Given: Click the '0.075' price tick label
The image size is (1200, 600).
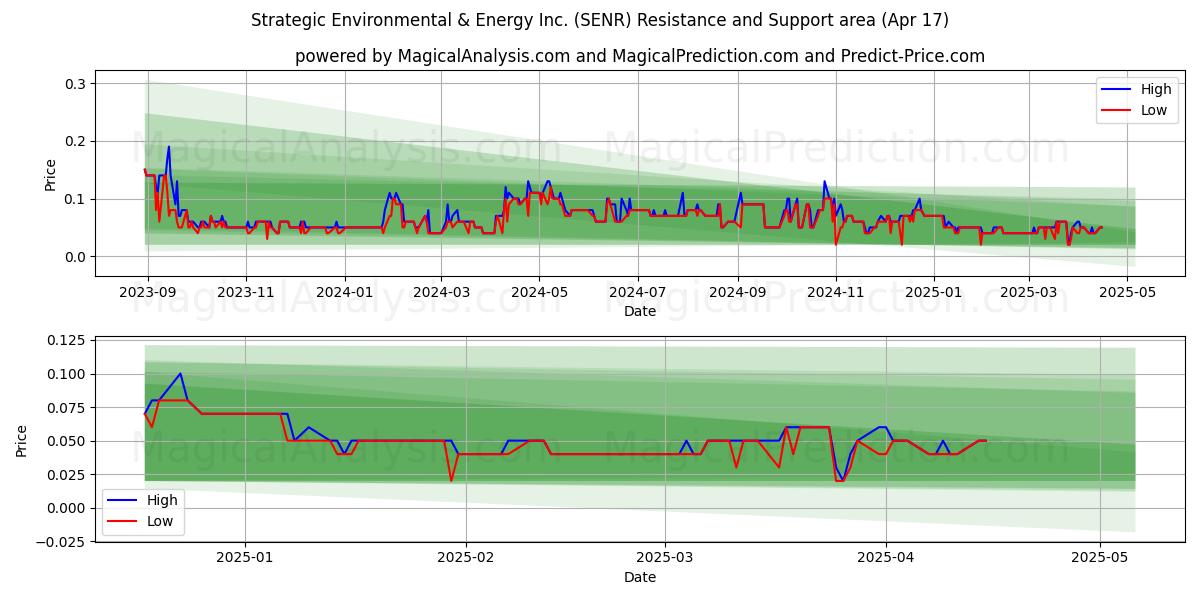Looking at the screenshot, I should point(69,408).
